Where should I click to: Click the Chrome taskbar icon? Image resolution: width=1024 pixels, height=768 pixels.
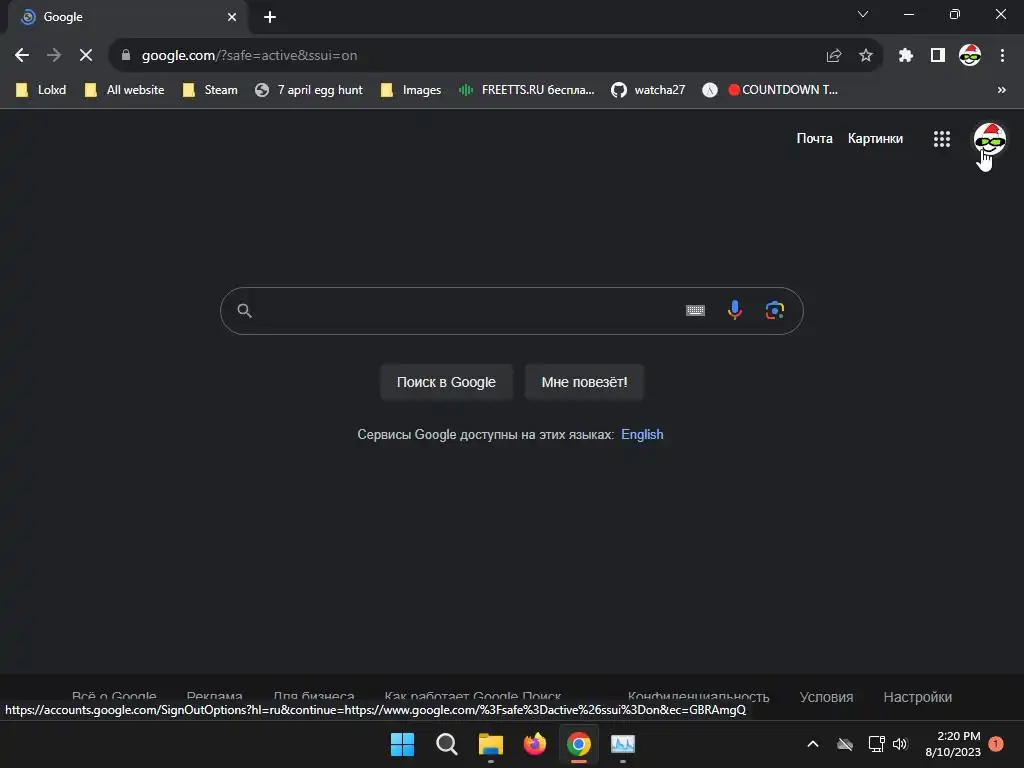(579, 744)
